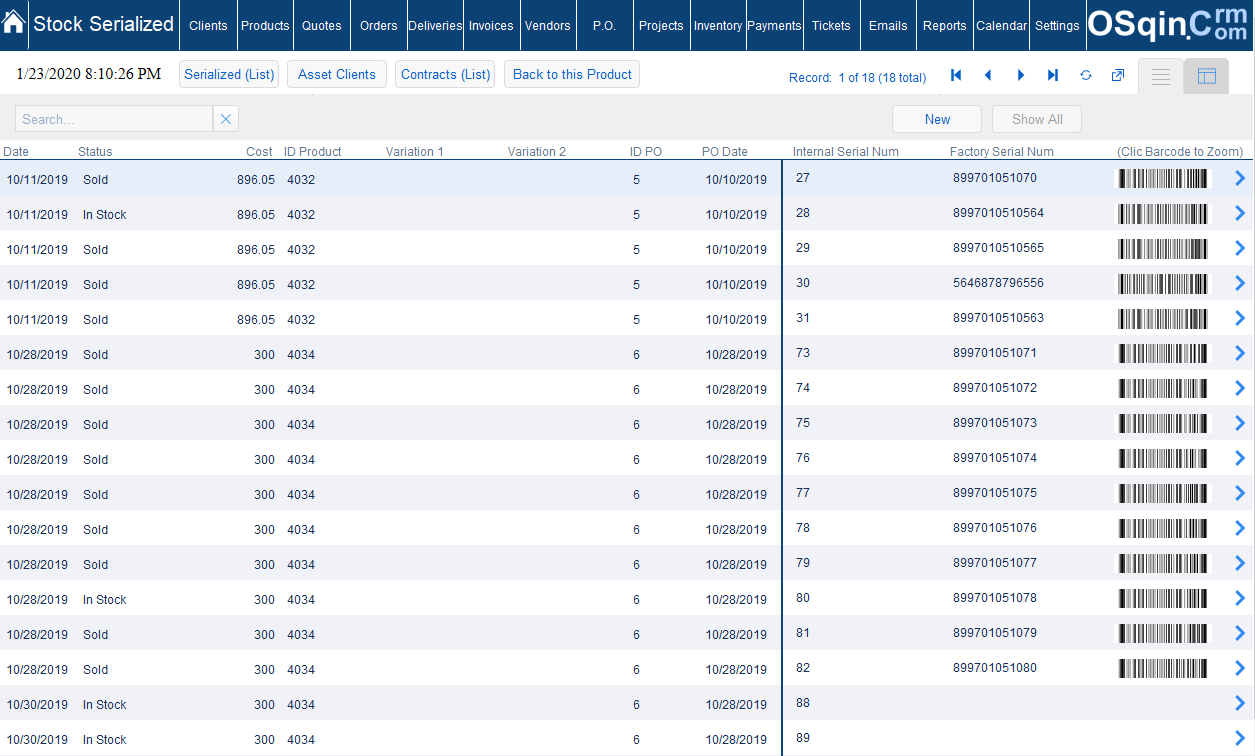
Task: Open the Orders menu
Action: tap(378, 25)
